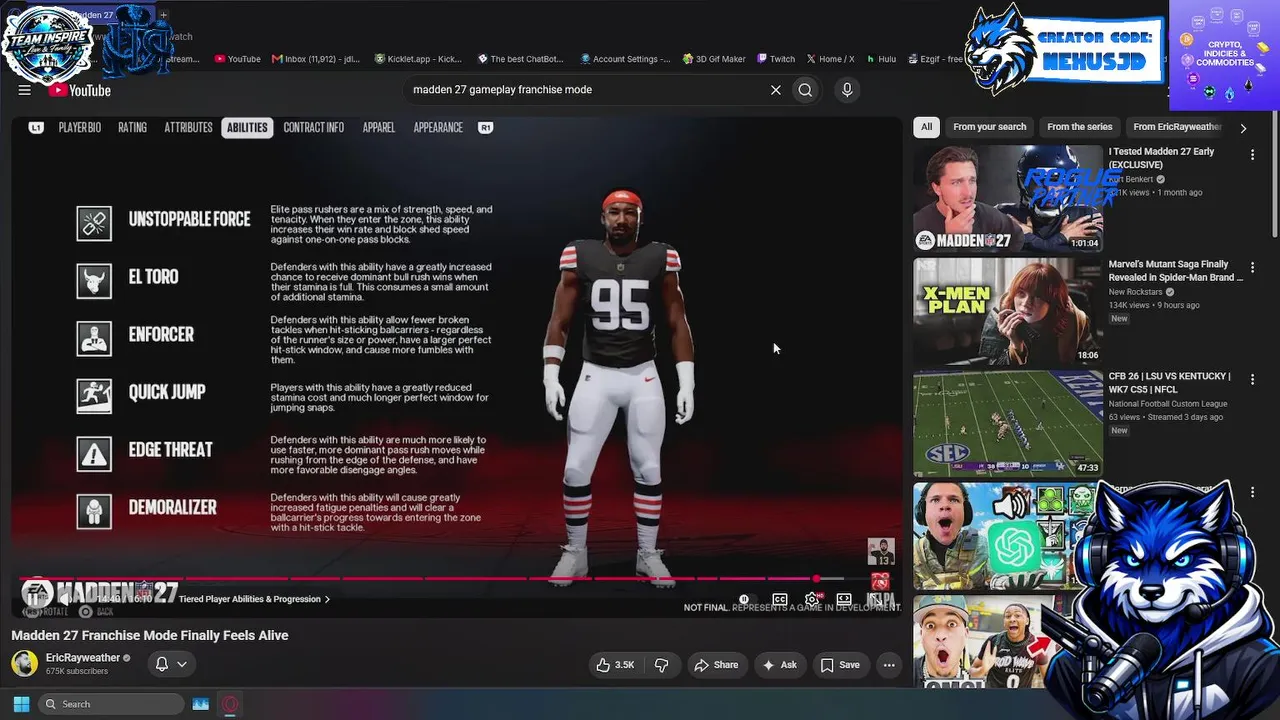Open the Gmail Inbox bookmark

coord(314,59)
